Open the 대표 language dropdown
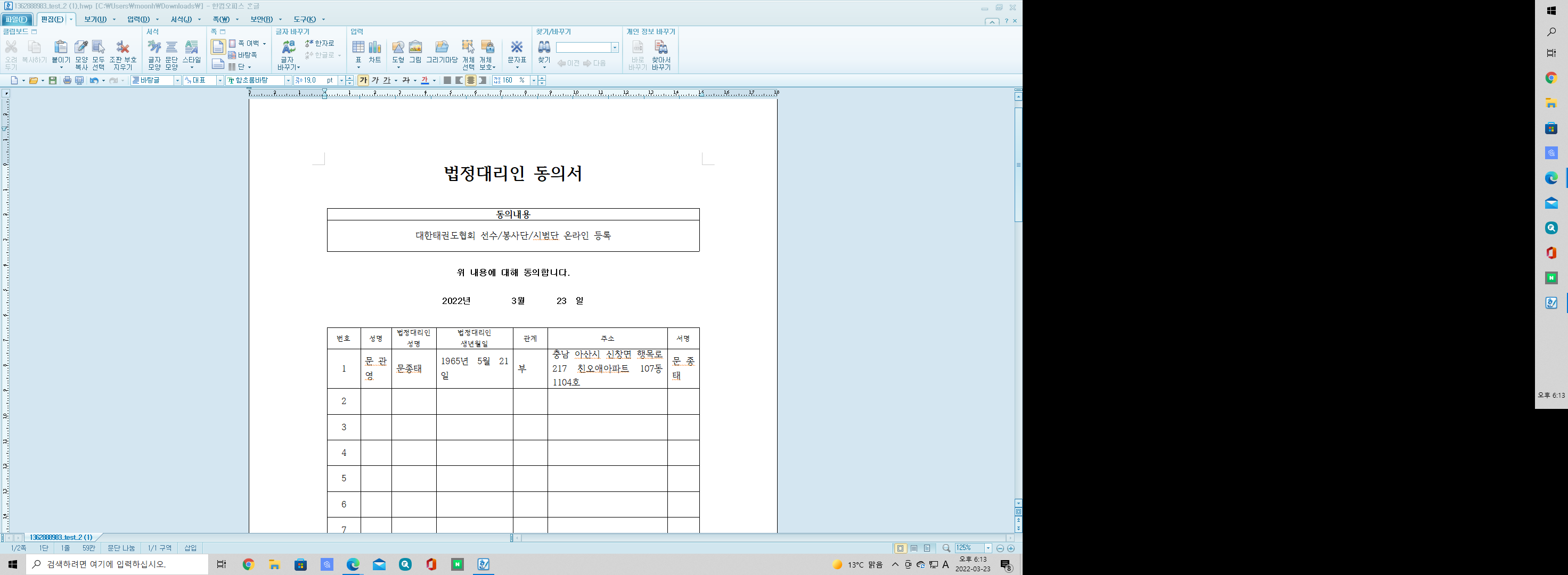This screenshot has width=1568, height=575. click(220, 80)
